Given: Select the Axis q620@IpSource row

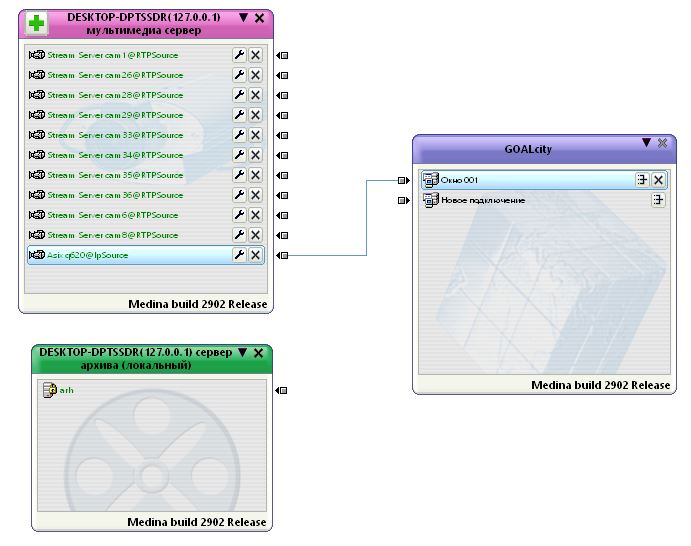Looking at the screenshot, I should (x=146, y=255).
